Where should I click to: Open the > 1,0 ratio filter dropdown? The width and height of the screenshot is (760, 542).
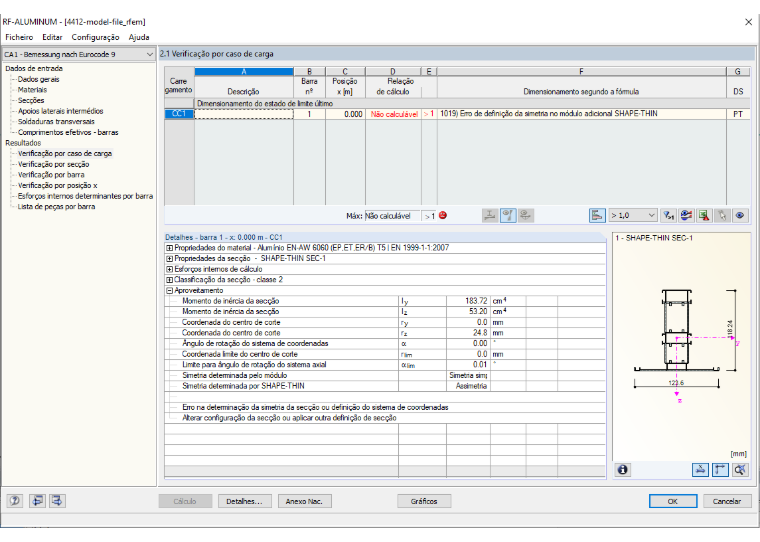633,215
